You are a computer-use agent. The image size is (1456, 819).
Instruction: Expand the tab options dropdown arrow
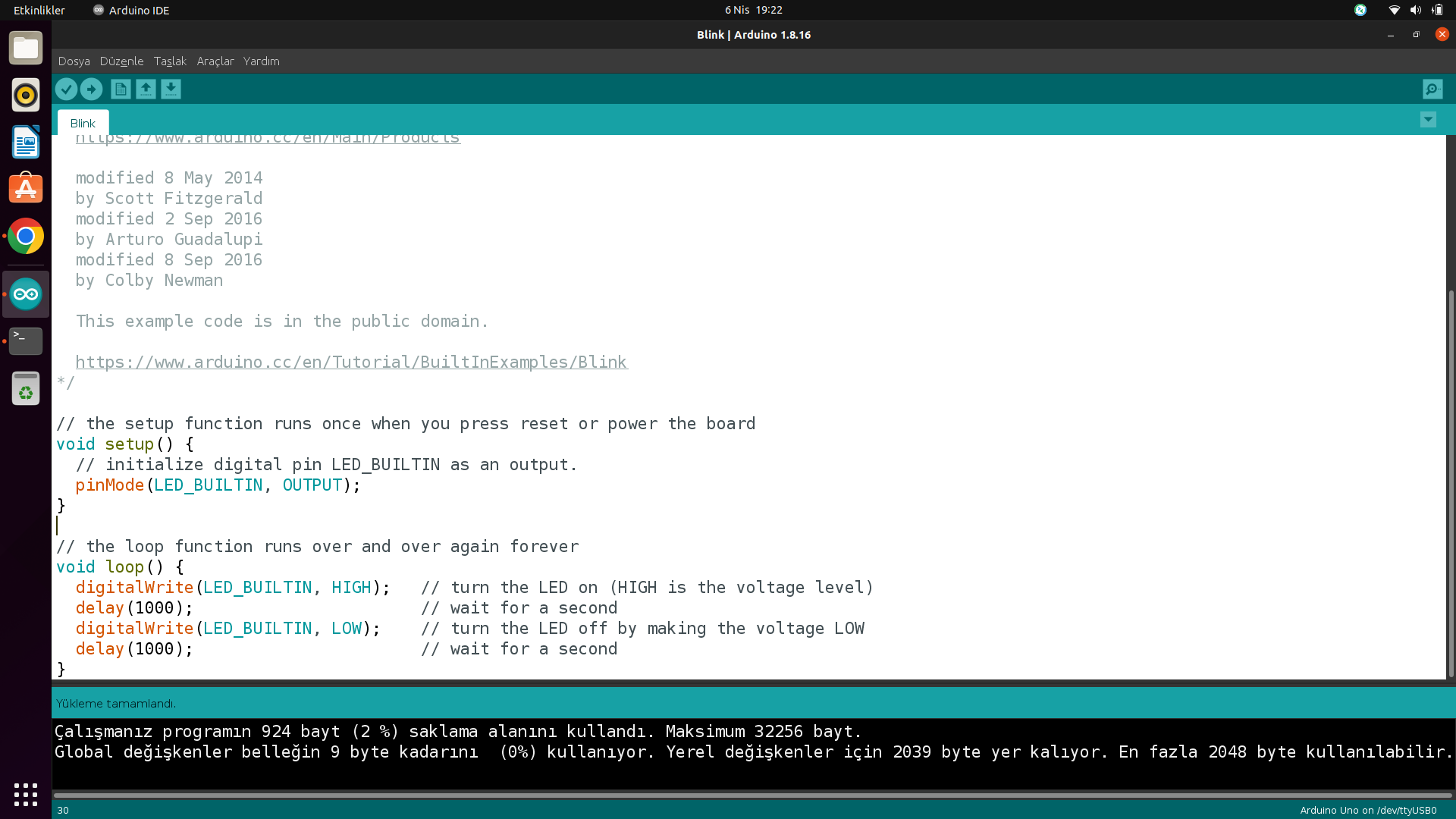tap(1428, 120)
